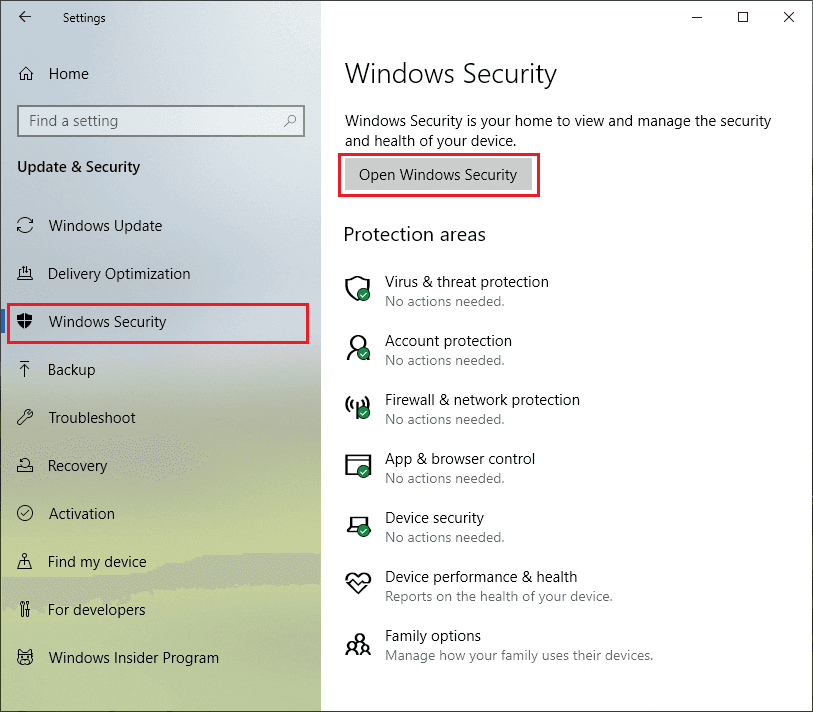Open Device performance & health area
This screenshot has width=813, height=712.
tap(481, 577)
